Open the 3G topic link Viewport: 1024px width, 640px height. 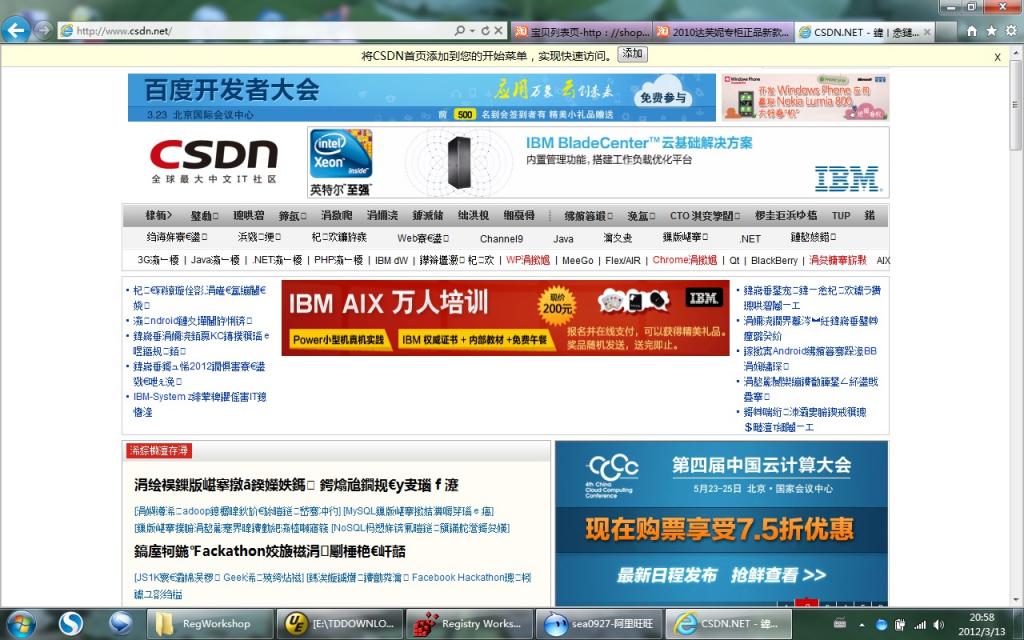pyautogui.click(x=157, y=260)
